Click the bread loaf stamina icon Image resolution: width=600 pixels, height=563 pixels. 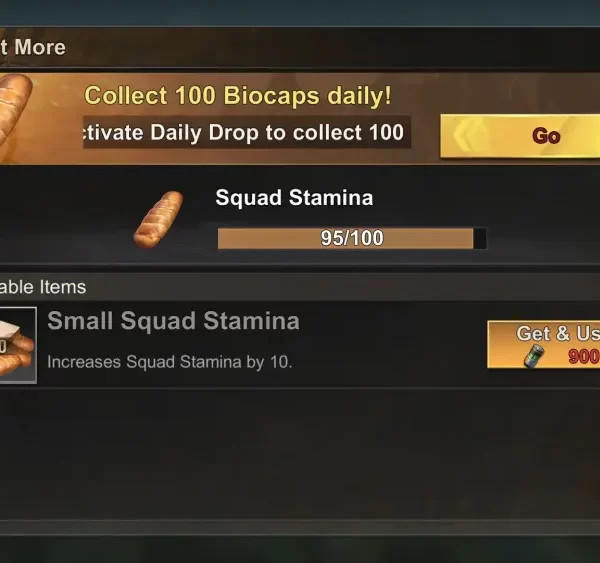click(x=158, y=219)
